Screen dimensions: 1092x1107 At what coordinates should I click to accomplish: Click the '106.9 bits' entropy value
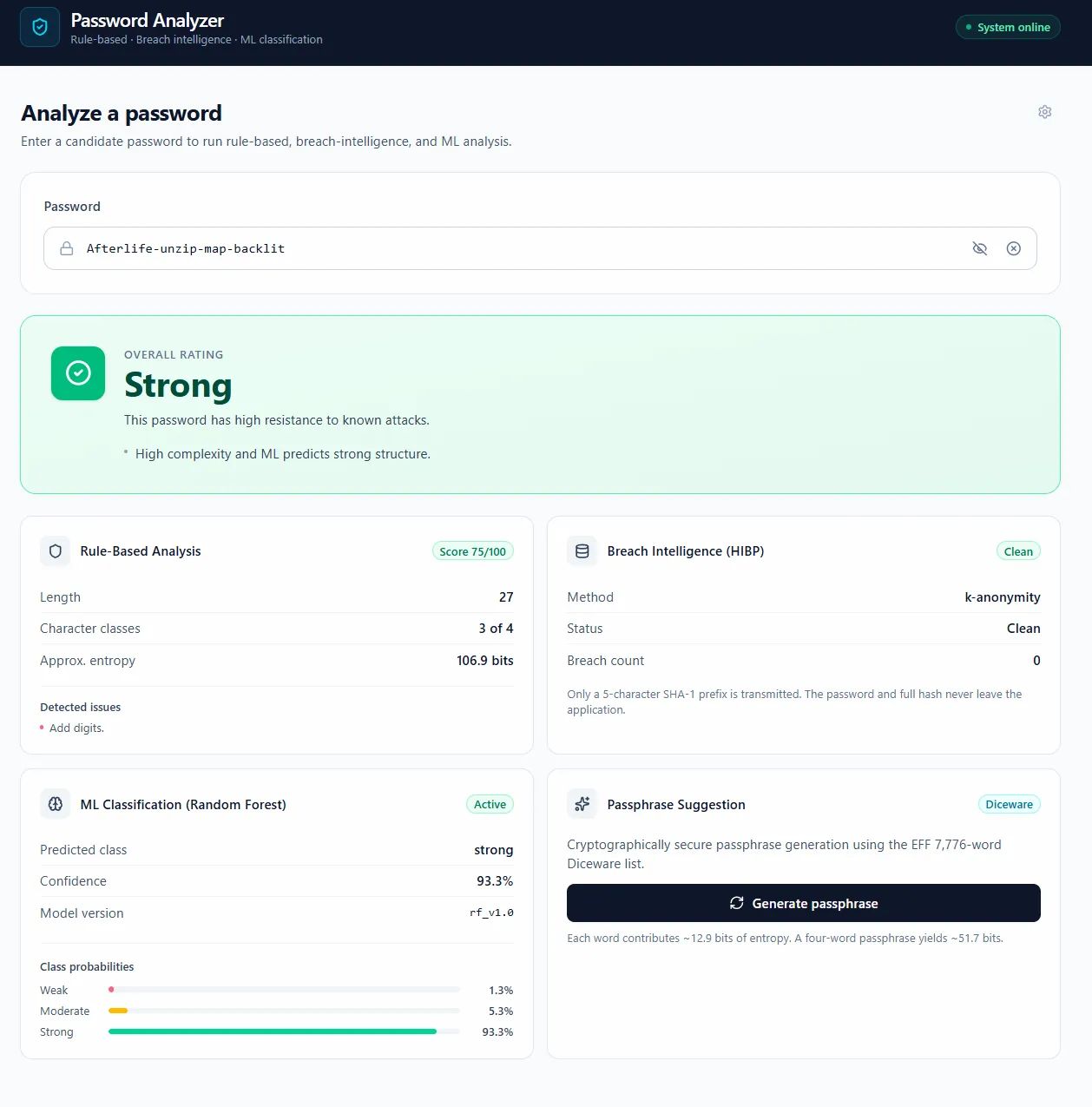click(x=485, y=661)
